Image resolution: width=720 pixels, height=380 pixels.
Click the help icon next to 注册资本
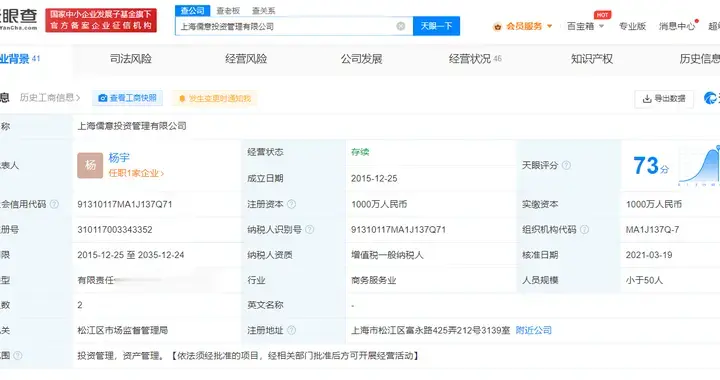(292, 204)
